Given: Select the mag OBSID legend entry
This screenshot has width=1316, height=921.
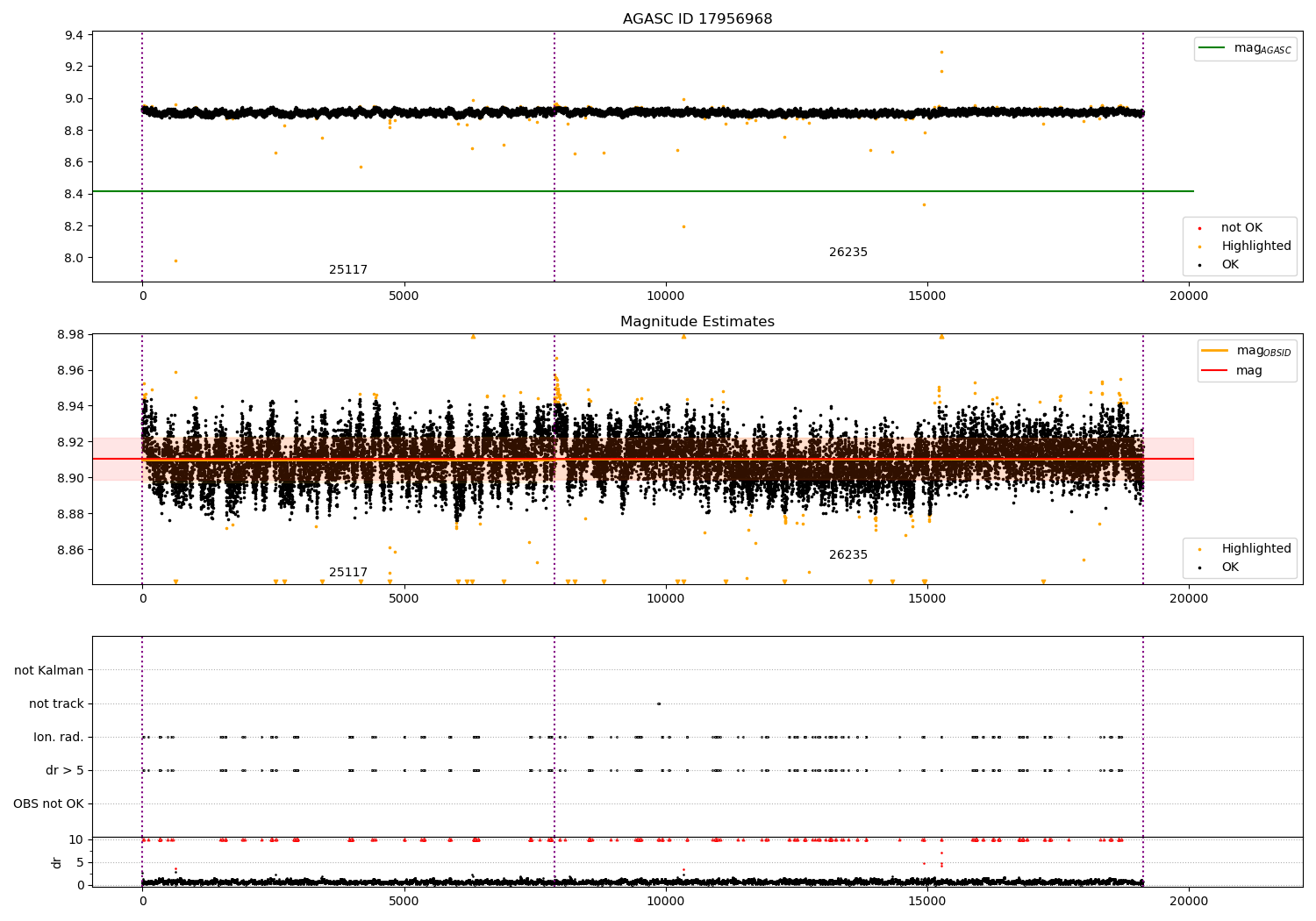Looking at the screenshot, I should (x=1246, y=351).
